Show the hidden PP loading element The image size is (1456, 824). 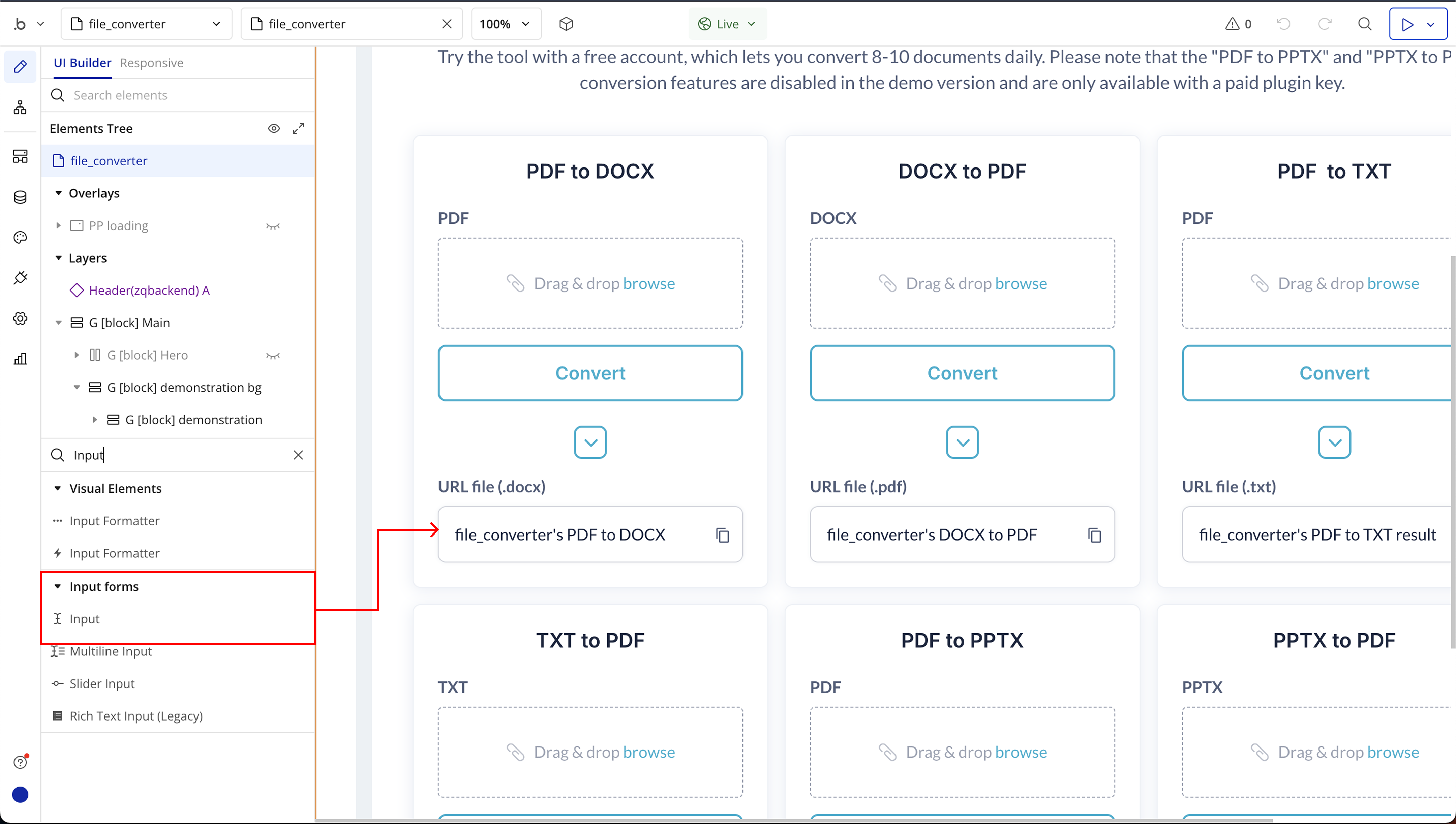point(273,226)
